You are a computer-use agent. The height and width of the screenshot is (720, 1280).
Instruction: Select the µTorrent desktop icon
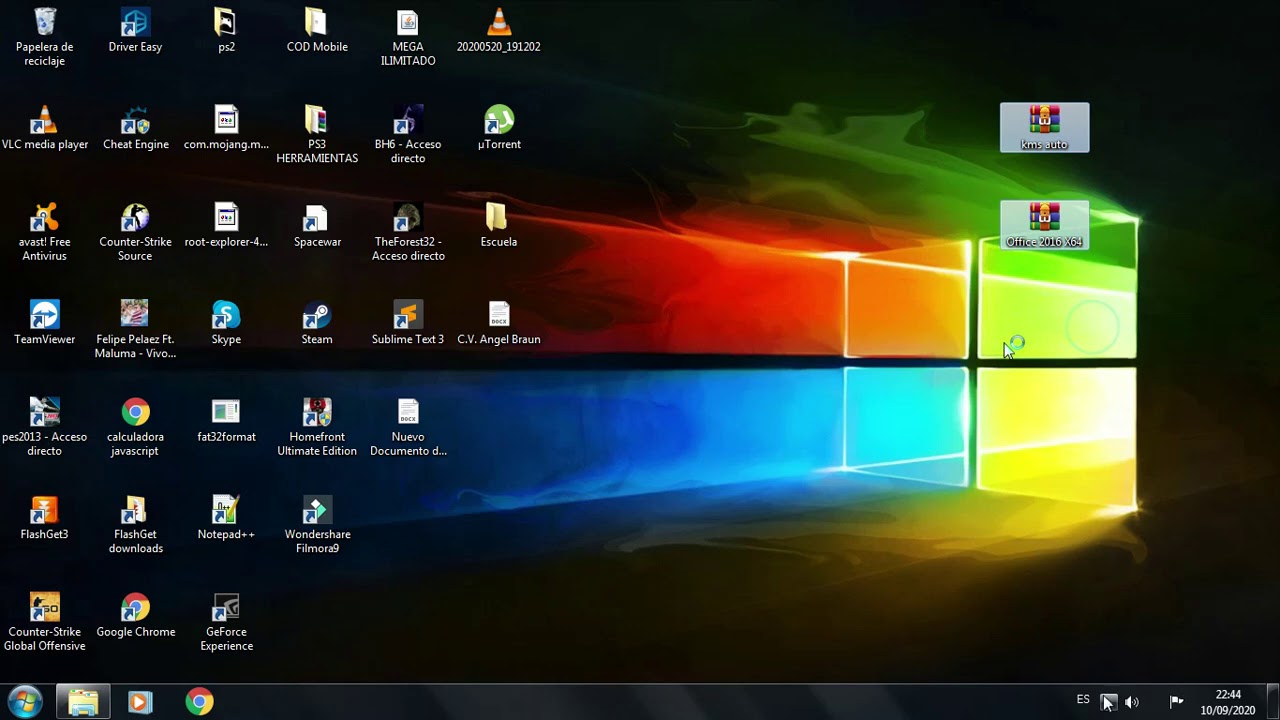tap(499, 127)
